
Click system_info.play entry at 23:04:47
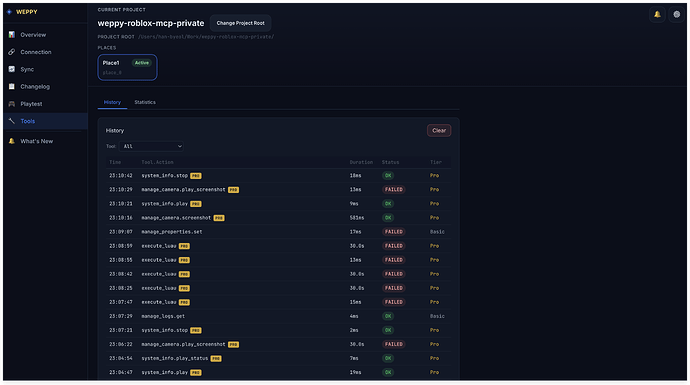165,373
